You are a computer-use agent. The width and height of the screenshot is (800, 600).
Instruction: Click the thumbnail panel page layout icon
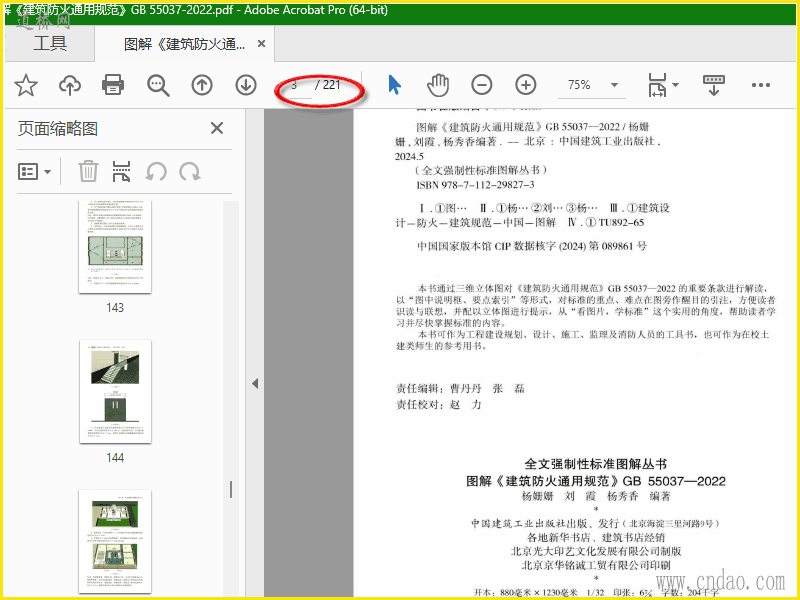click(121, 171)
